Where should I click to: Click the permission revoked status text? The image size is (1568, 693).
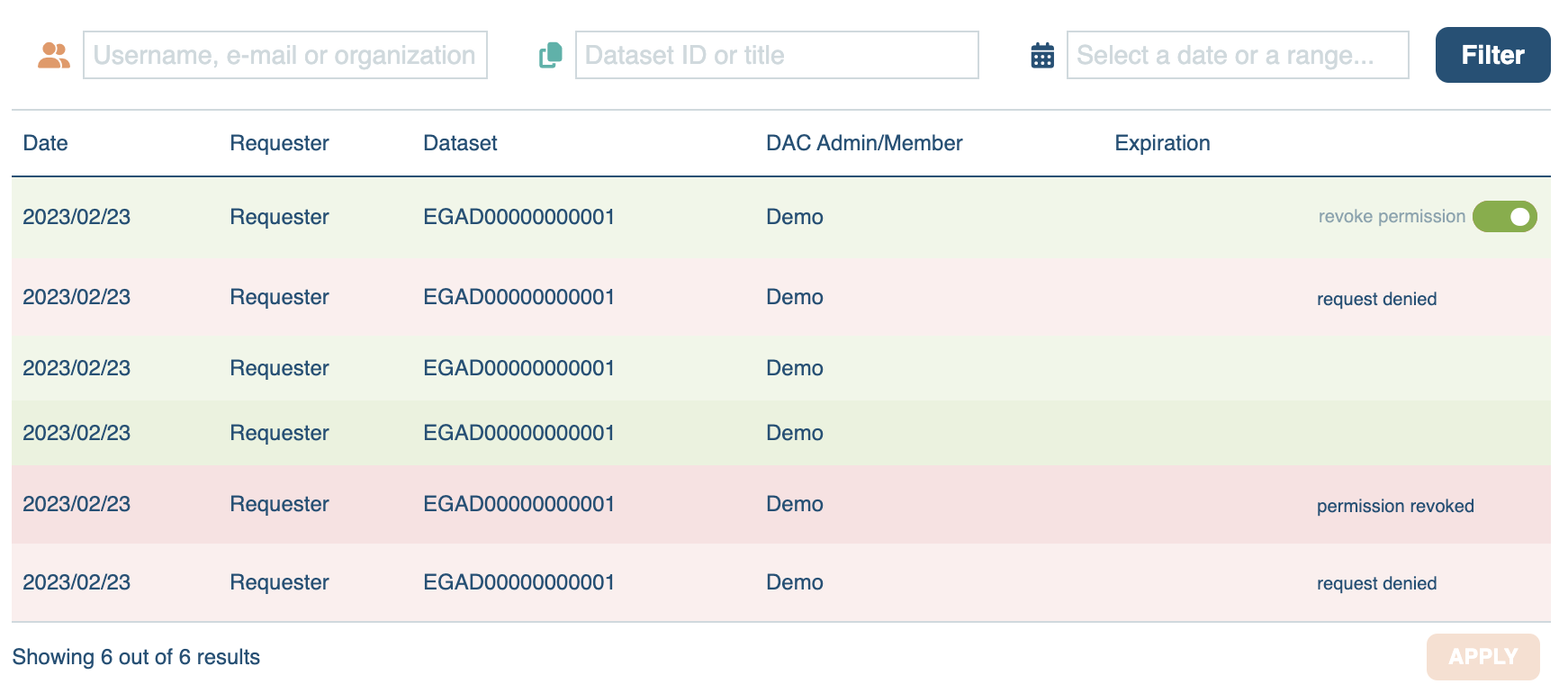1394,506
